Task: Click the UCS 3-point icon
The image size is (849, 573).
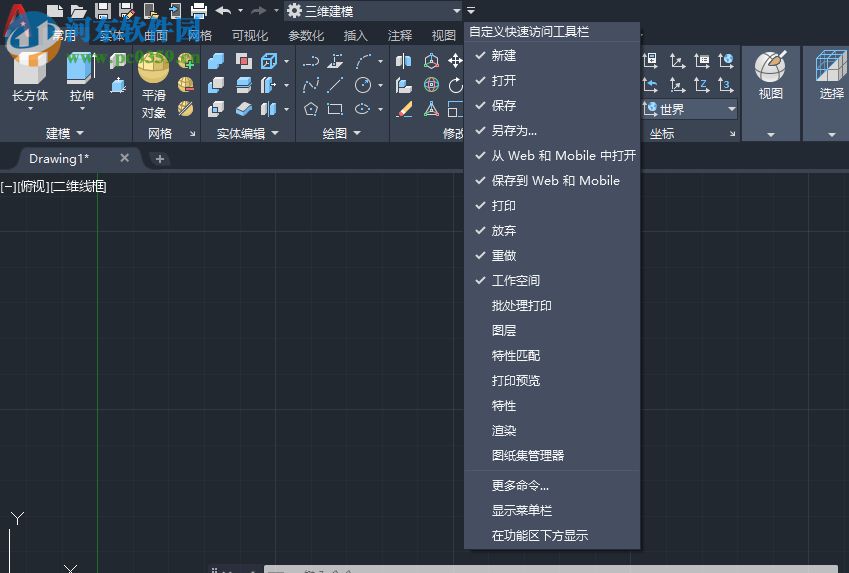Action: point(726,84)
